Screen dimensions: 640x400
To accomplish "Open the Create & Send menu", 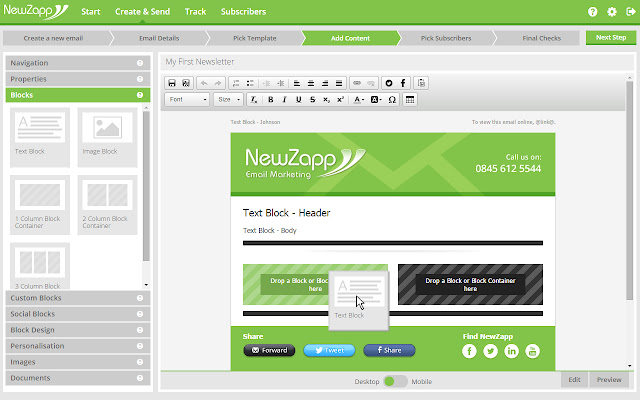I will coord(142,12).
